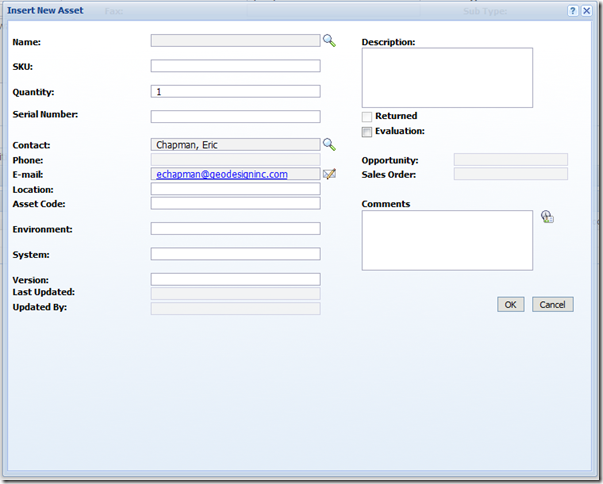Click the Name lookup magnifier icon
The width and height of the screenshot is (603, 484).
pos(329,41)
